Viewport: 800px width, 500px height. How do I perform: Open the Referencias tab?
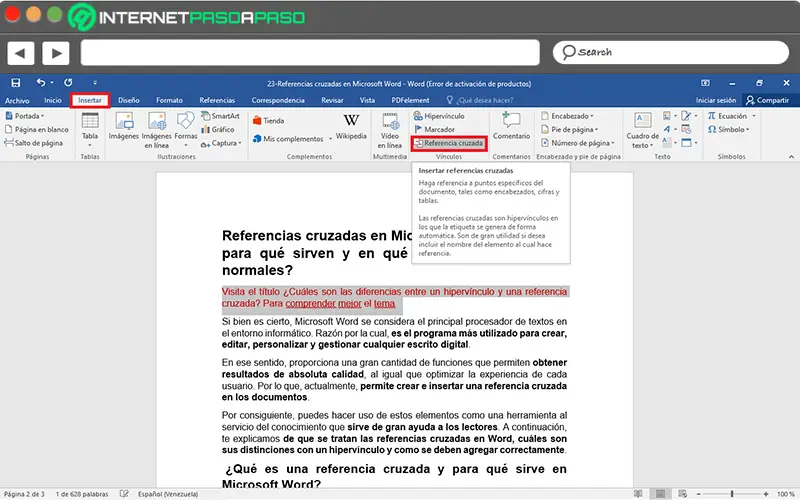pos(217,101)
